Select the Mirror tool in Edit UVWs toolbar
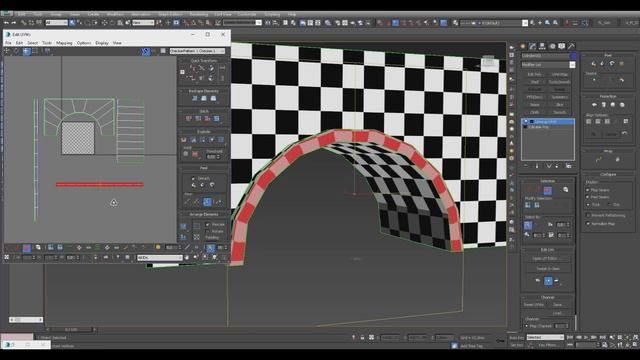This screenshot has width=640, height=360. click(x=47, y=51)
